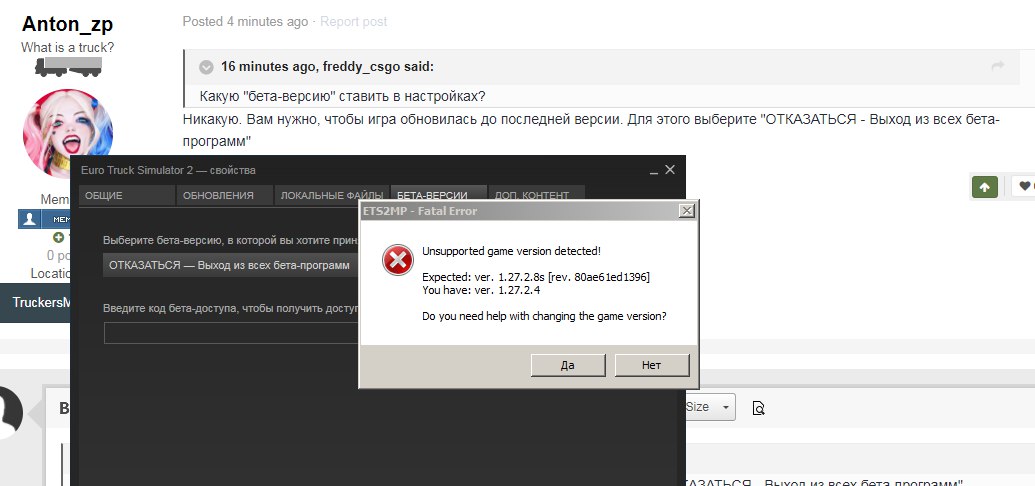Click the '16 minutes ago, freddy_csgo said' quote header
Image resolution: width=1035 pixels, height=486 pixels.
pos(327,67)
